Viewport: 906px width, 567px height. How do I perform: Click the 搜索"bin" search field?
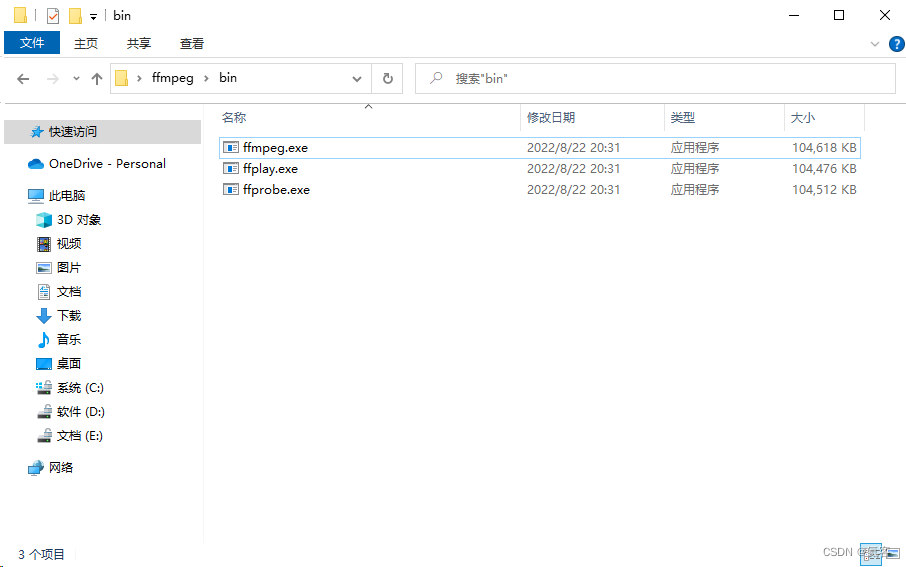(x=655, y=79)
